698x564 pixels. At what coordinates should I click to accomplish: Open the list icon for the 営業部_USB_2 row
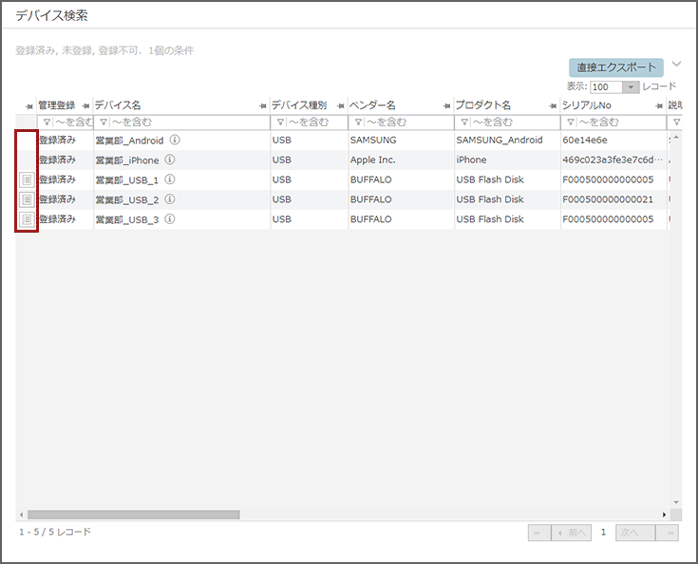tap(27, 200)
